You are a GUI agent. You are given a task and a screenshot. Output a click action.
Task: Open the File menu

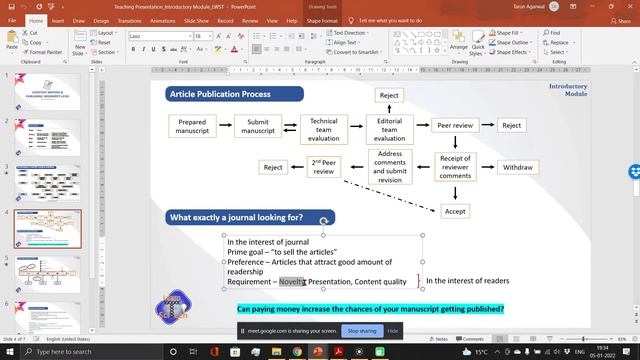pos(12,20)
